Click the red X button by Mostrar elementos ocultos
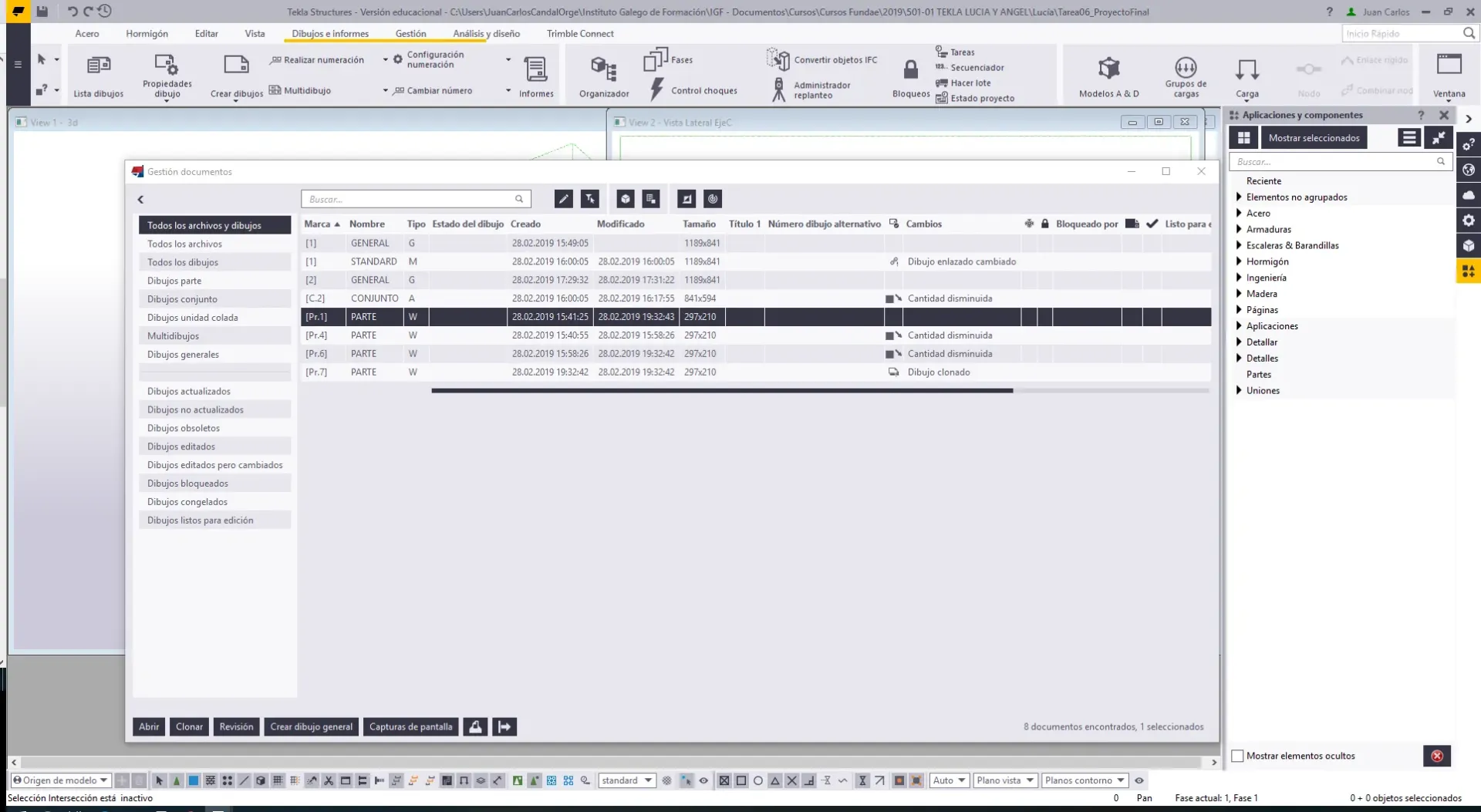The height and width of the screenshot is (812, 1481). tap(1437, 756)
